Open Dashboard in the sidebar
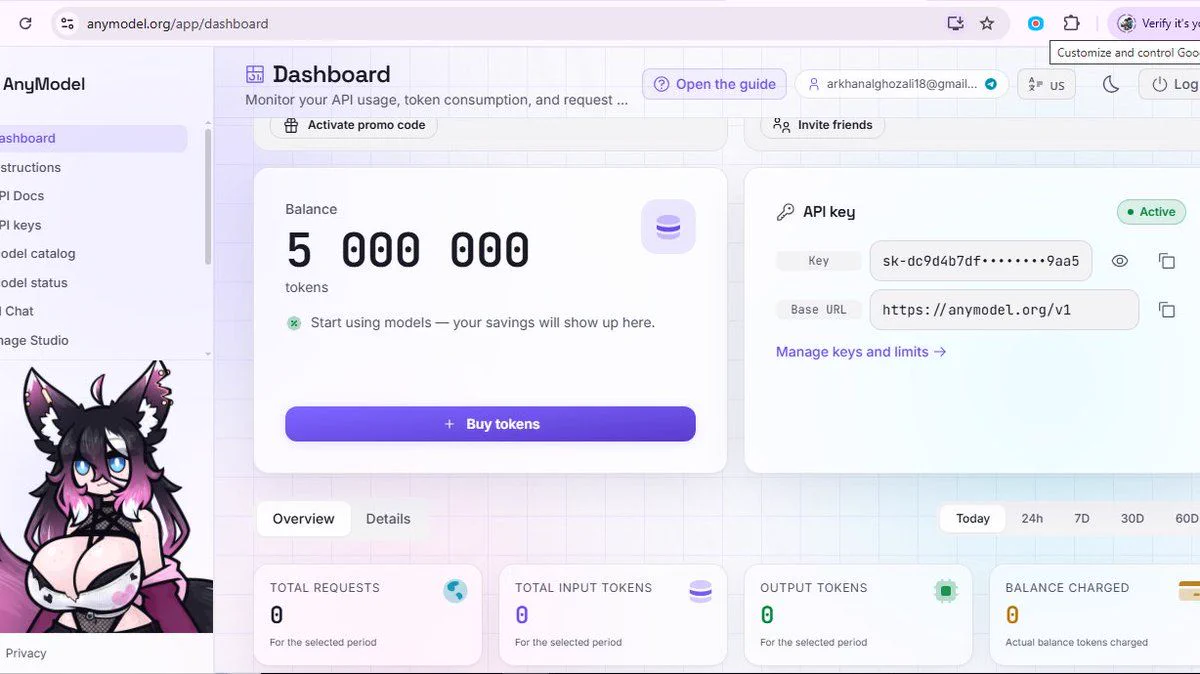1200x674 pixels. point(92,138)
